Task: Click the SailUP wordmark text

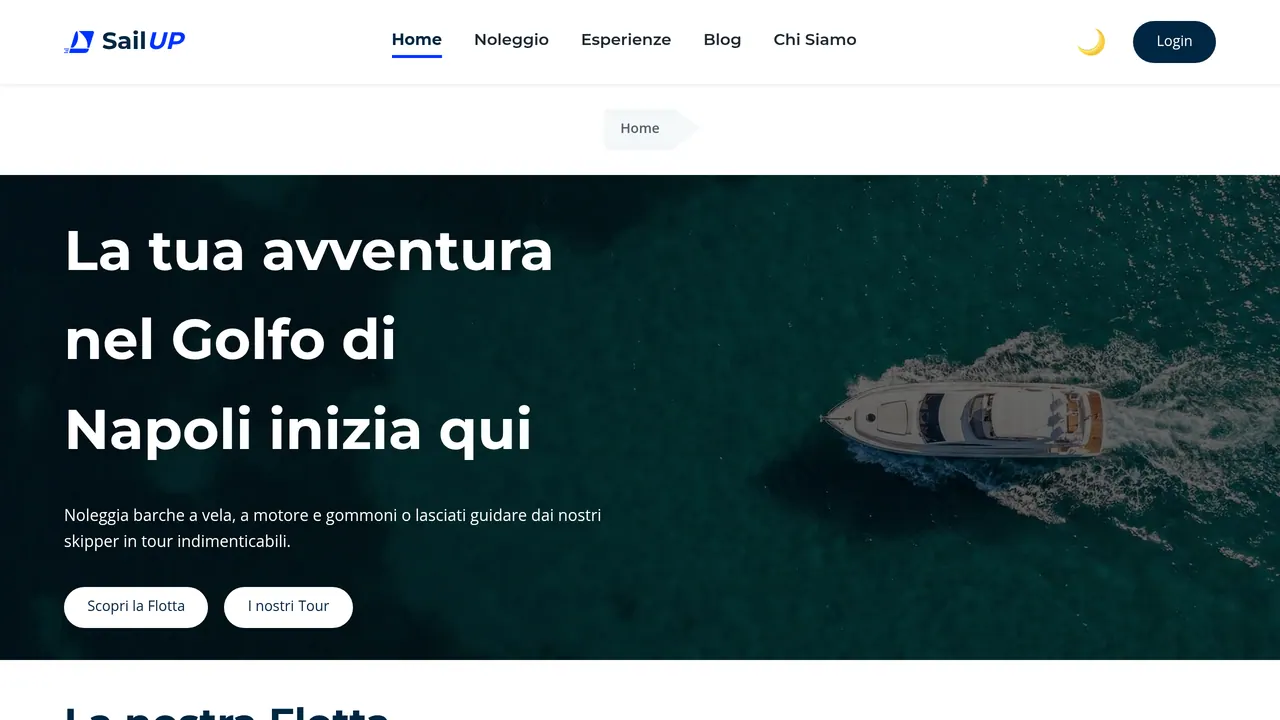Action: pos(143,41)
